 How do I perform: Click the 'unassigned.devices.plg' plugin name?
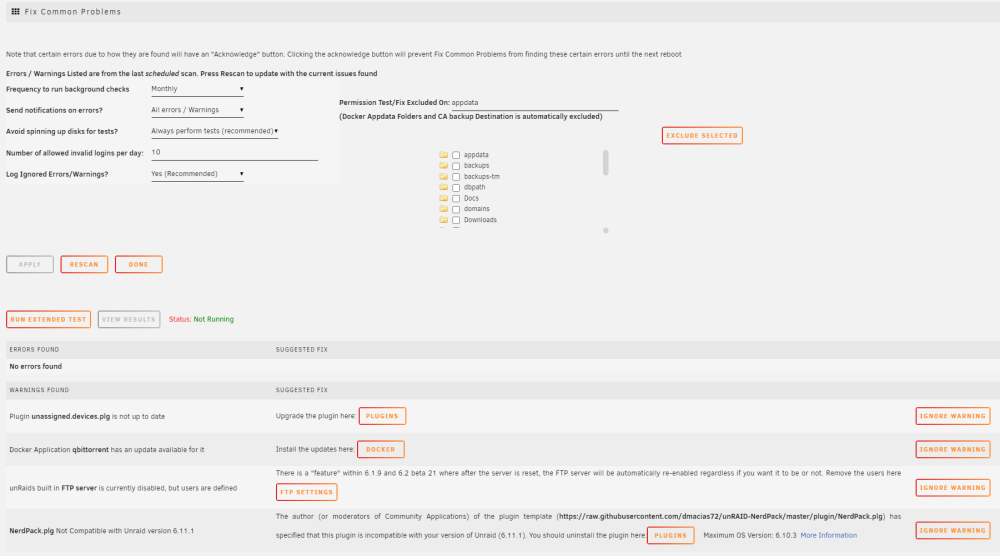tap(71, 416)
